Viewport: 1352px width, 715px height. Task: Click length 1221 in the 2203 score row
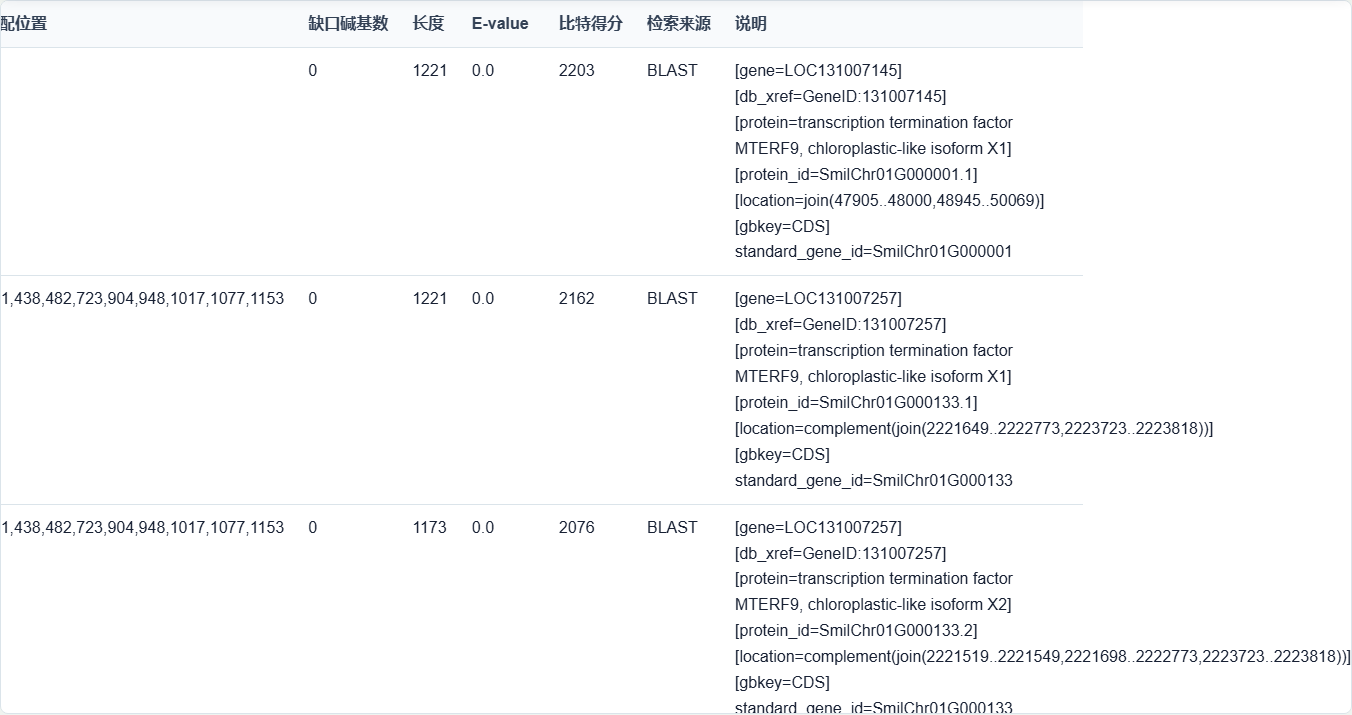click(430, 71)
